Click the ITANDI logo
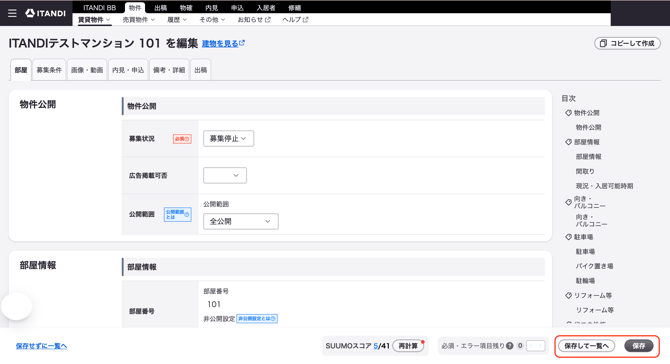 click(x=45, y=13)
